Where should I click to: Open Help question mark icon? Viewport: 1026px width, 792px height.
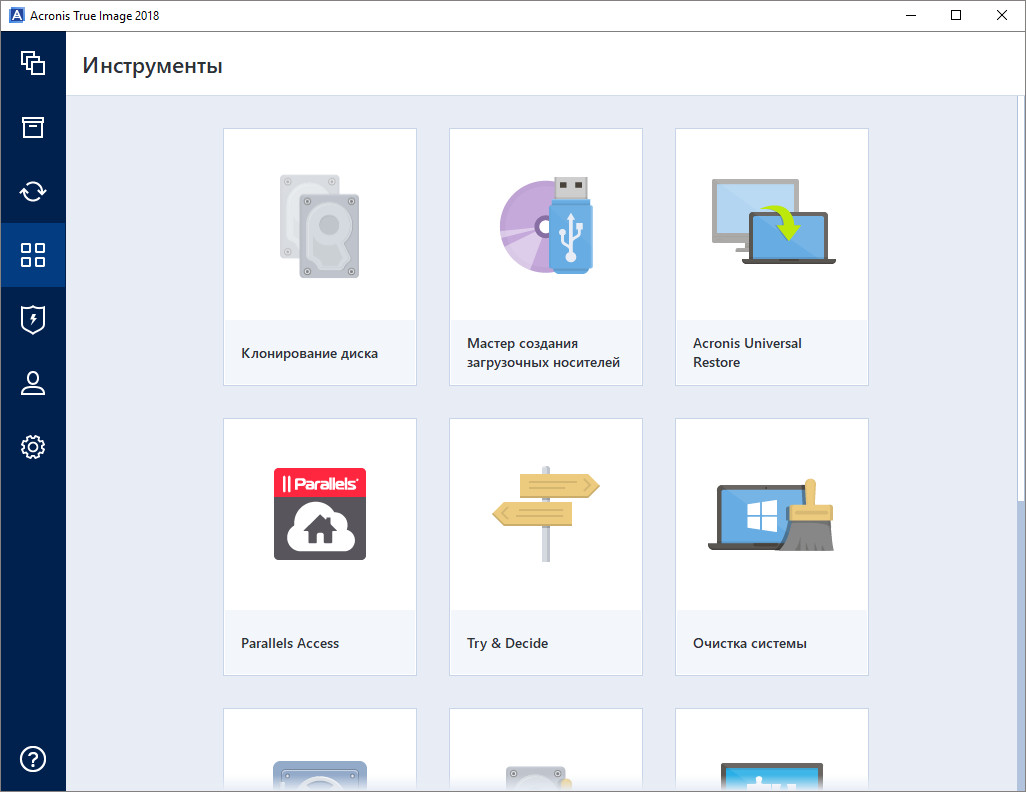tap(33, 759)
